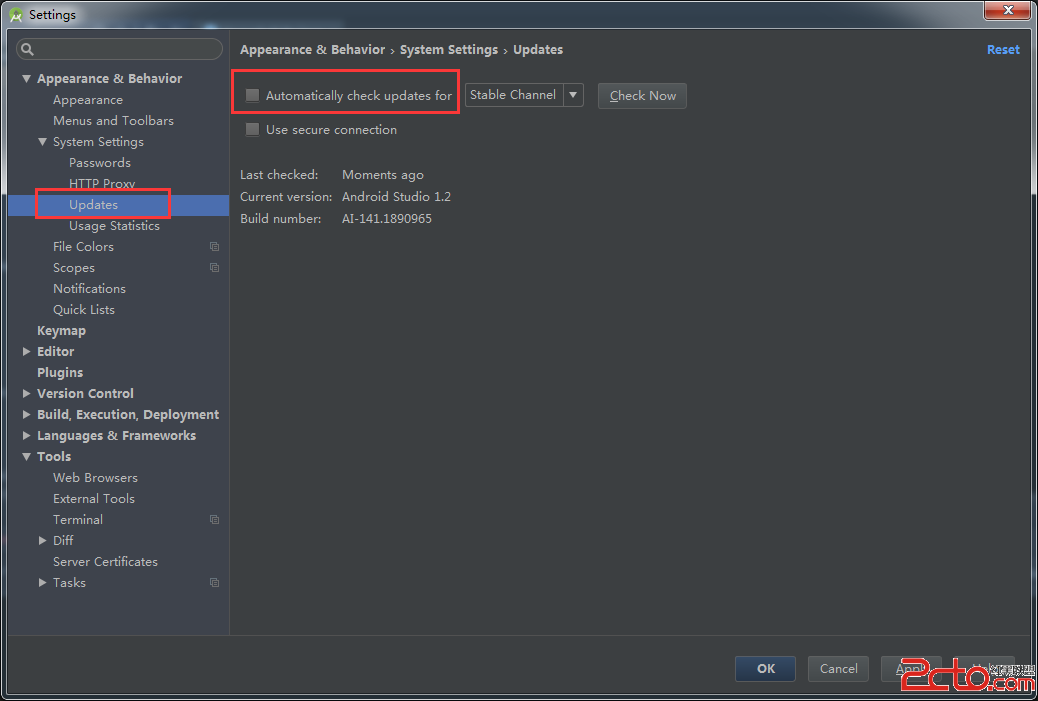Click System Settings in the breadcrumb

pos(449,50)
